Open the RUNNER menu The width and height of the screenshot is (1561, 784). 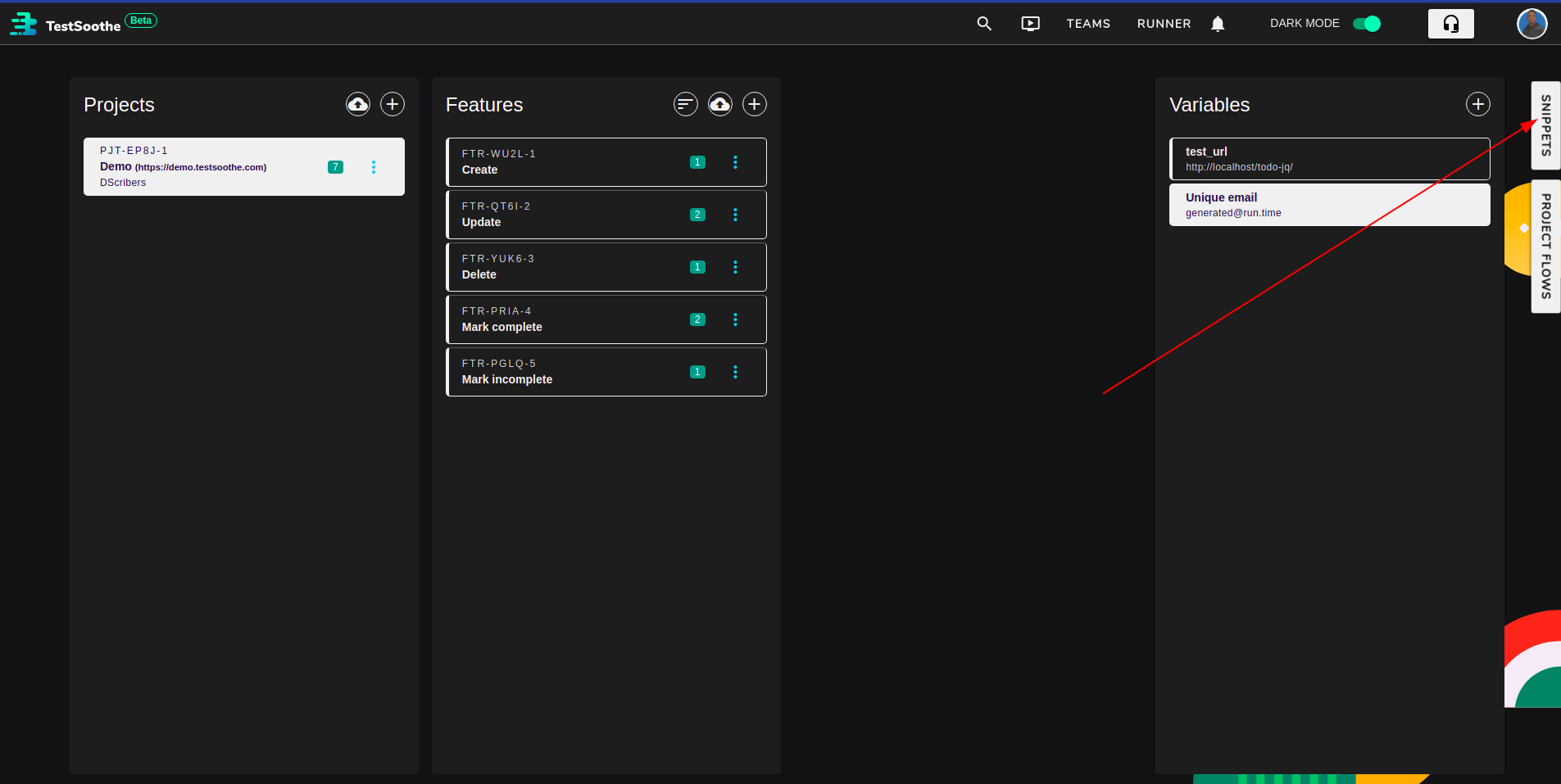click(1164, 24)
